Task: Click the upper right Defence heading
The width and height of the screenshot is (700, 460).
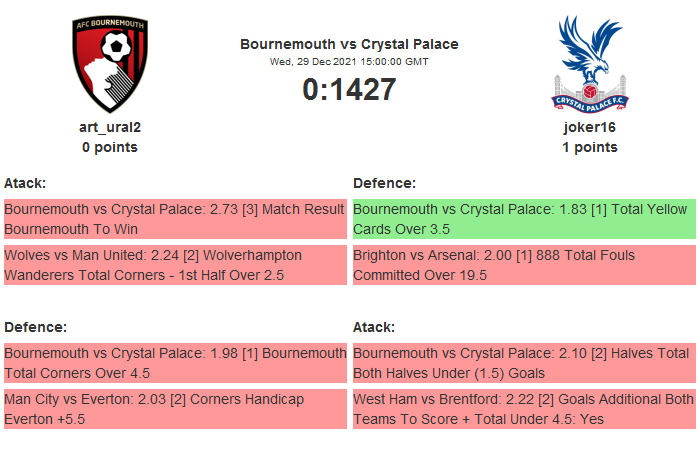Action: coord(385,183)
